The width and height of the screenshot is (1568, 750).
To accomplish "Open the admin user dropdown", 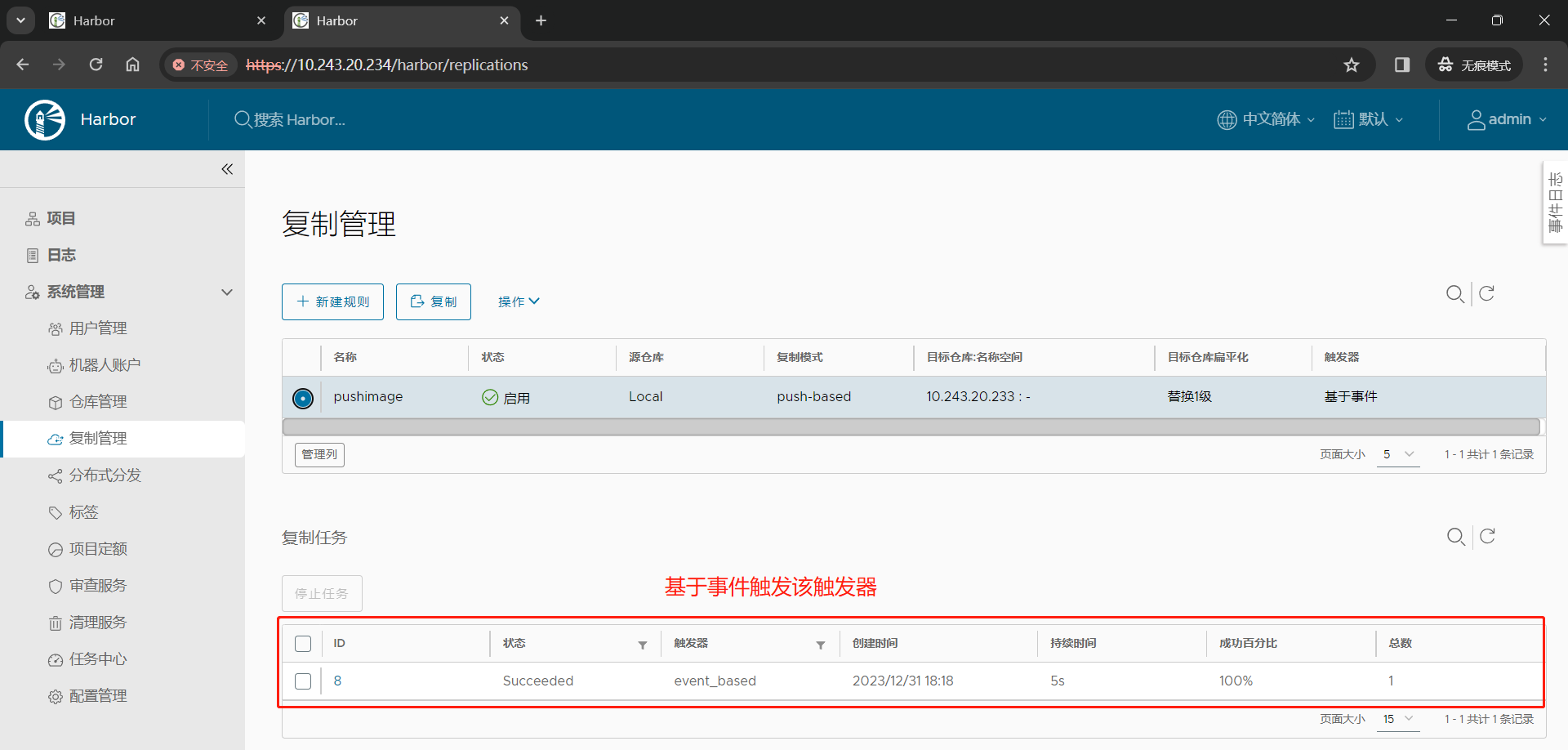I will 1508,119.
